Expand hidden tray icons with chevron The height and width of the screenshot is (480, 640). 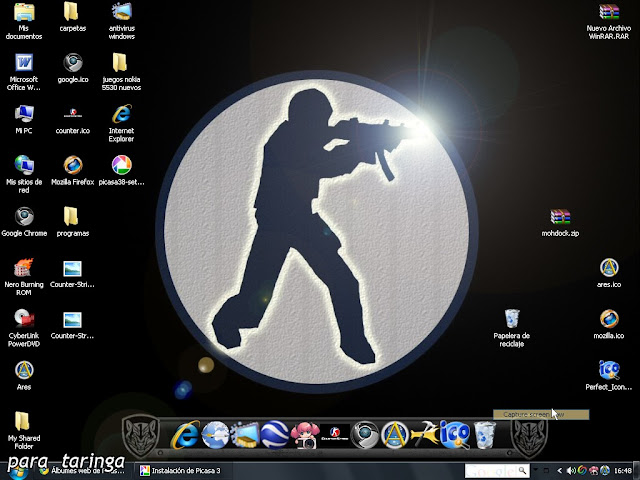(560, 471)
